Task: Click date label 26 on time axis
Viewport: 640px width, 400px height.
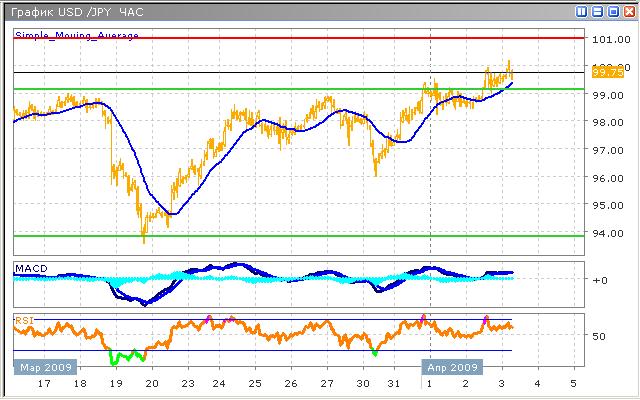Action: coord(291,384)
